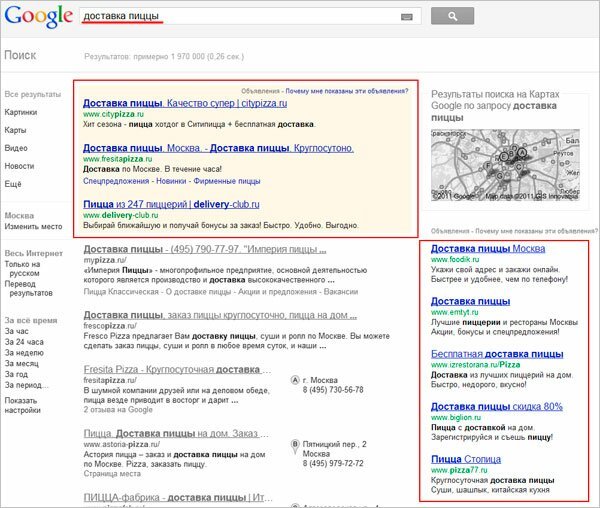The width and height of the screenshot is (600, 508).
Task: Open Акции и предложения sitelink
Action: click(x=277, y=292)
